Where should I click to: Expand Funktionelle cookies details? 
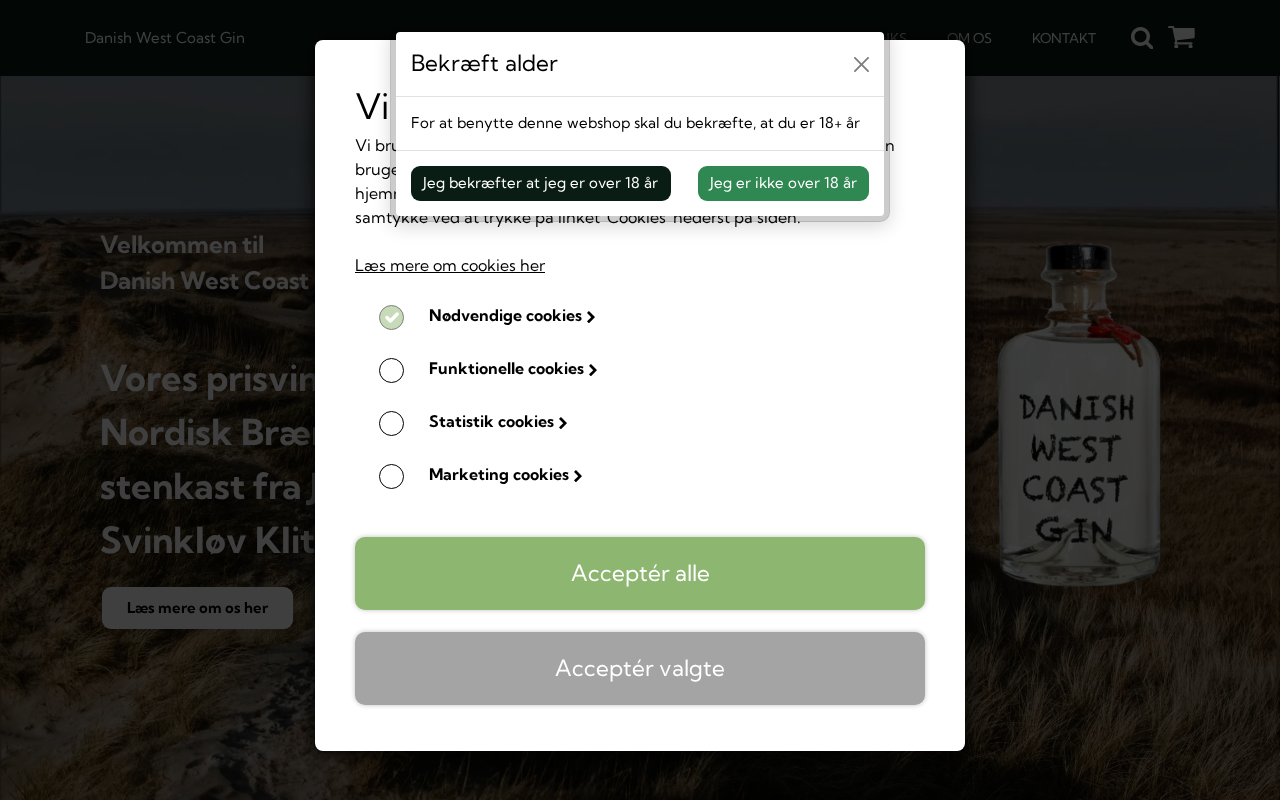tap(513, 369)
